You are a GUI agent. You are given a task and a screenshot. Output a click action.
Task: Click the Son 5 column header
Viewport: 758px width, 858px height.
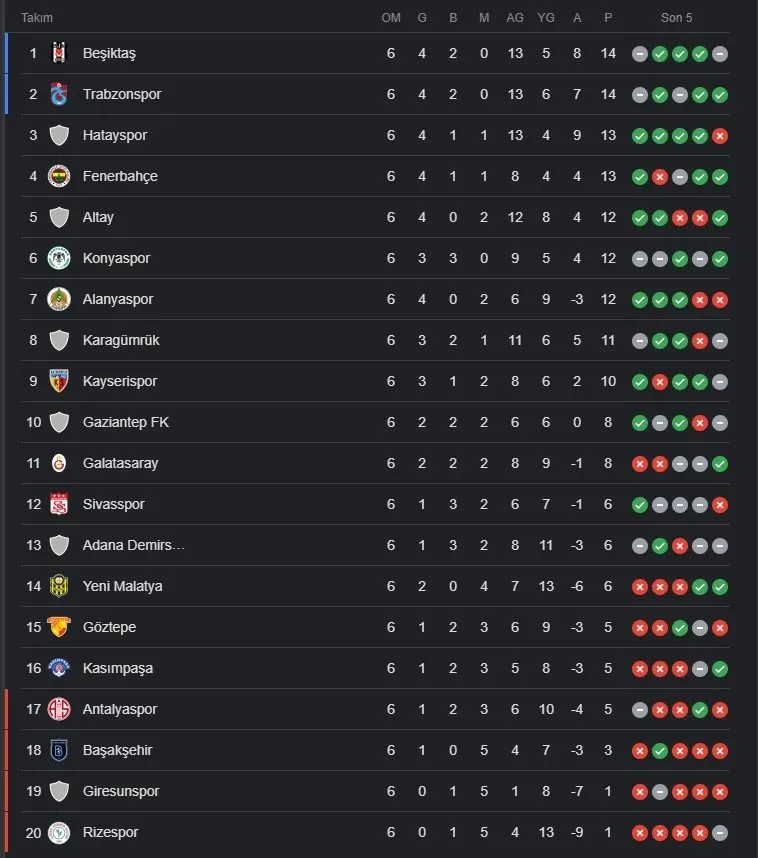(679, 18)
